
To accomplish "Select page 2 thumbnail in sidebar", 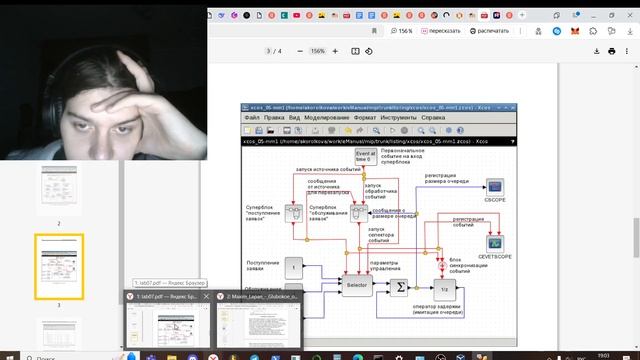I will click(59, 185).
